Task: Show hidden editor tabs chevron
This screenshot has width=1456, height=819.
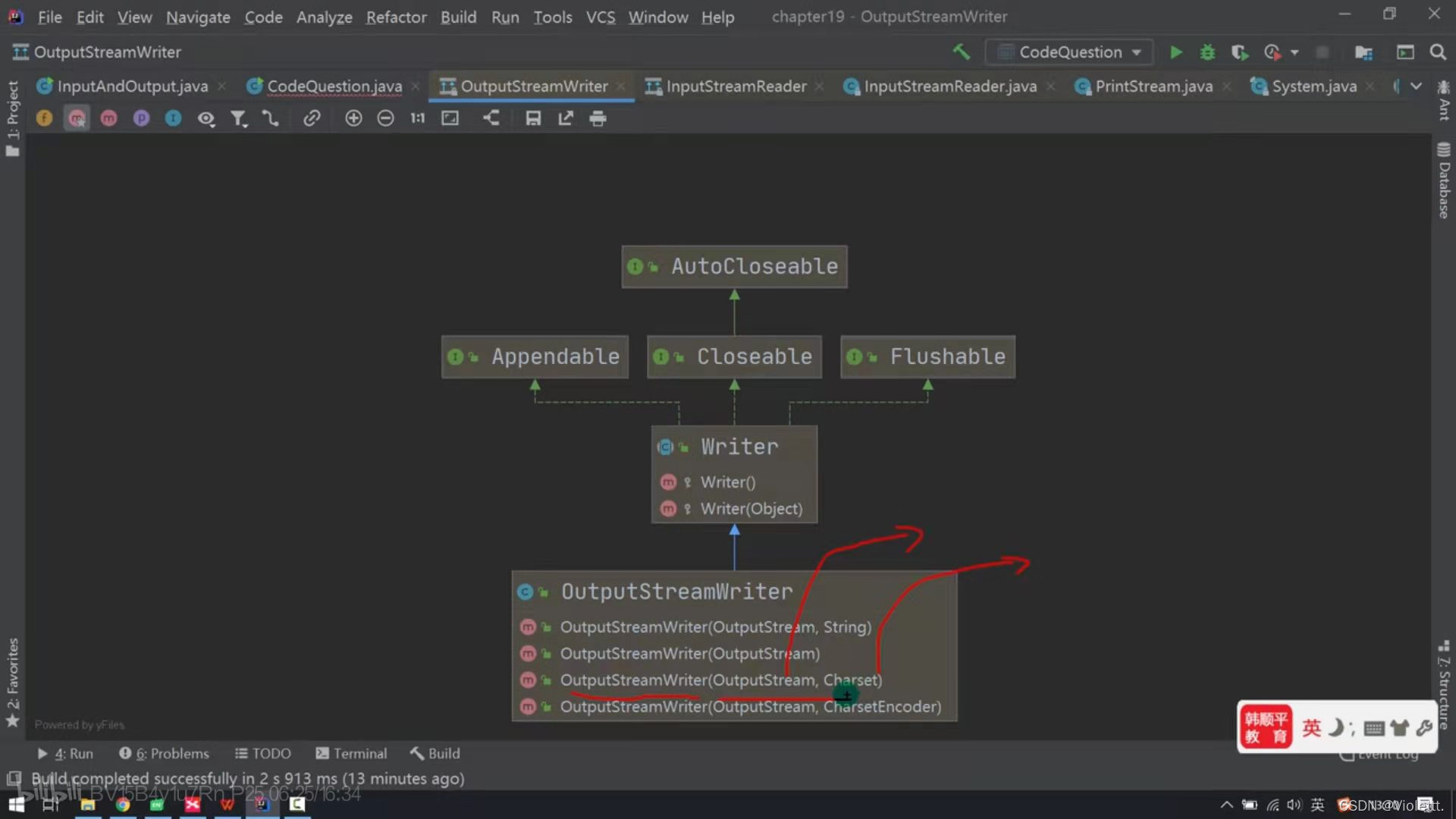Action: tap(1416, 86)
